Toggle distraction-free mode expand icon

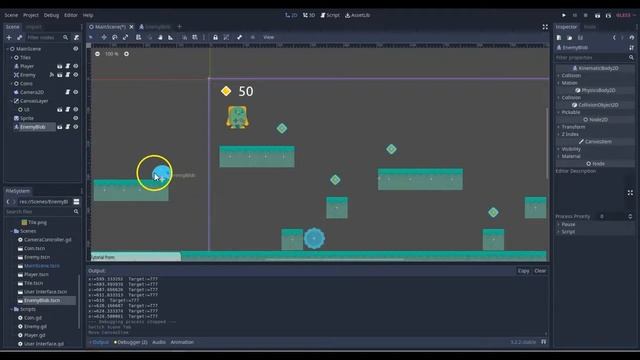(x=545, y=27)
